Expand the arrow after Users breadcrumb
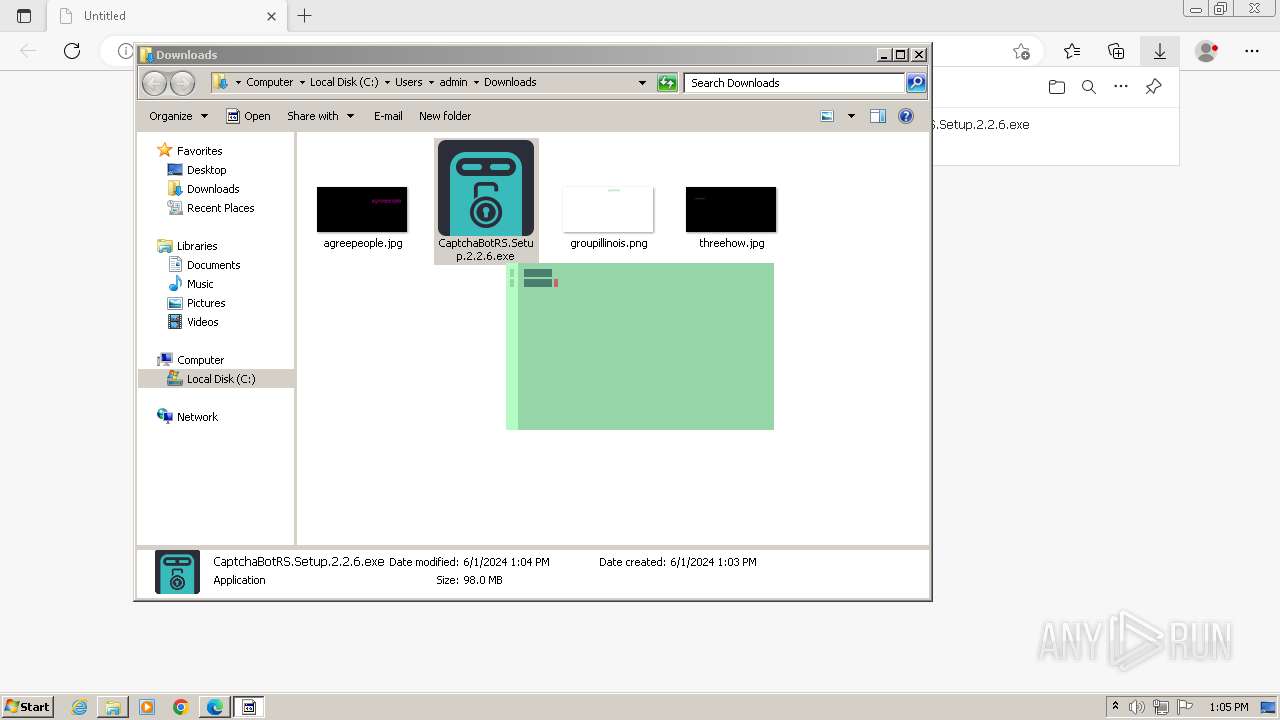 click(431, 83)
